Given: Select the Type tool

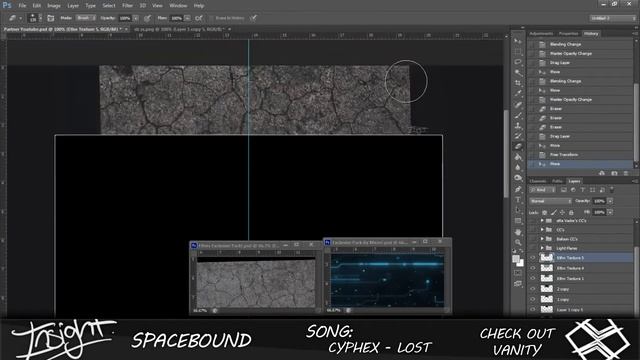Looking at the screenshot, I should coord(518,200).
